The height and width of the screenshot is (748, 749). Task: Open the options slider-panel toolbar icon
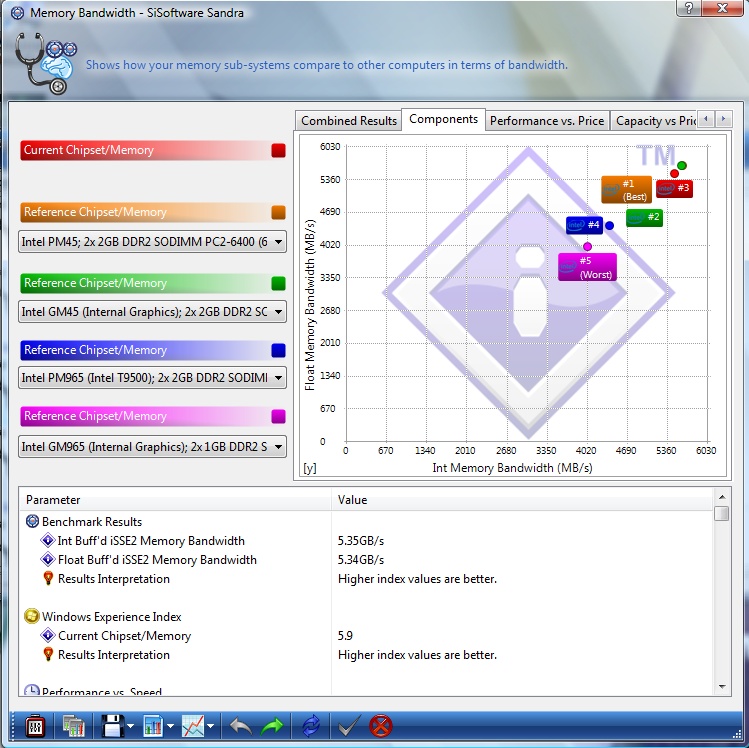[x=34, y=727]
